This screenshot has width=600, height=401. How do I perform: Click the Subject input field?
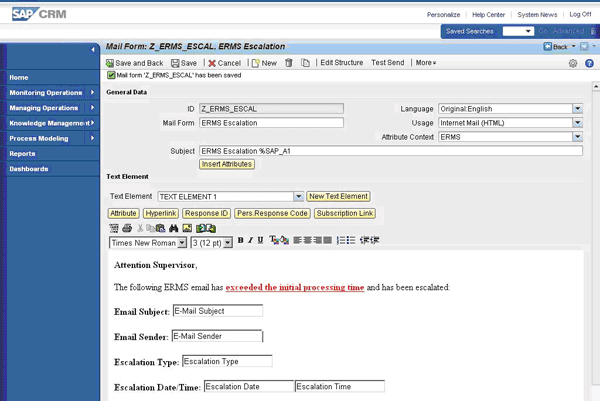coord(390,151)
